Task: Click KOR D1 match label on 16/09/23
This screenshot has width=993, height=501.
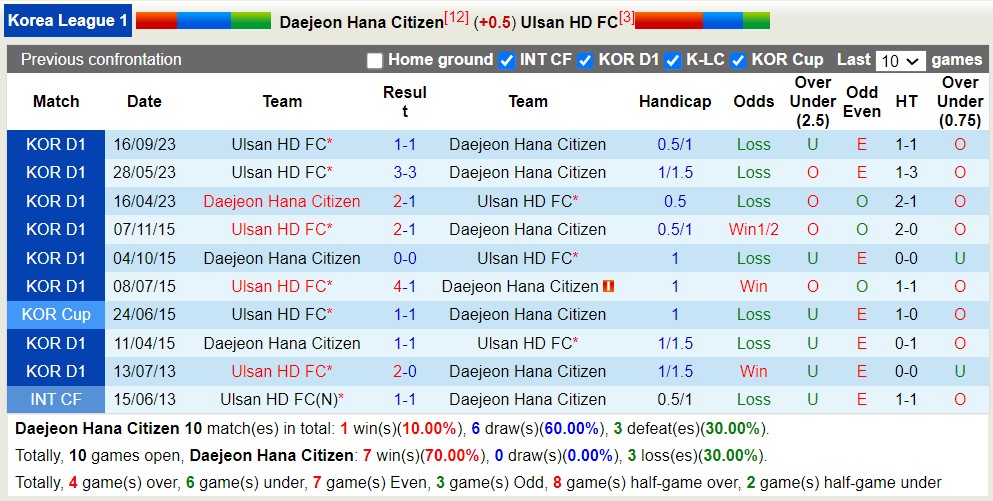Action: 56,144
